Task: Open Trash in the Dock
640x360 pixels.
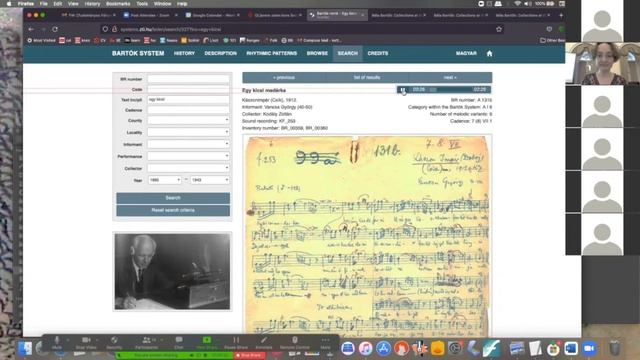Action: (x=615, y=349)
